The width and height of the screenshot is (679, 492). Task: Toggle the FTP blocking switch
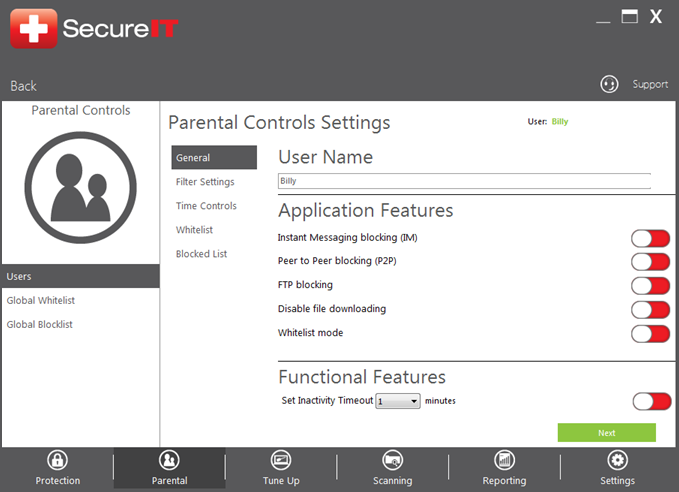point(650,286)
